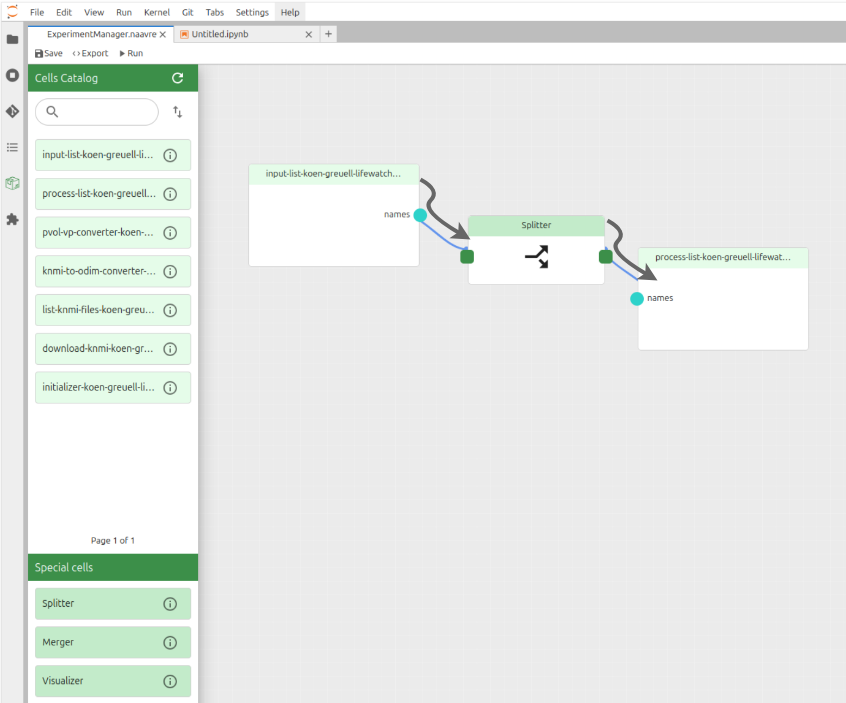Select the Splitter node header on canvas
Screen dimensions: 846x703
coord(536,226)
